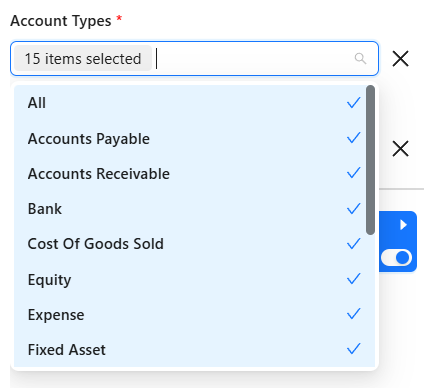Deselect Accounts Receivable option
This screenshot has width=424, height=388.
click(194, 173)
